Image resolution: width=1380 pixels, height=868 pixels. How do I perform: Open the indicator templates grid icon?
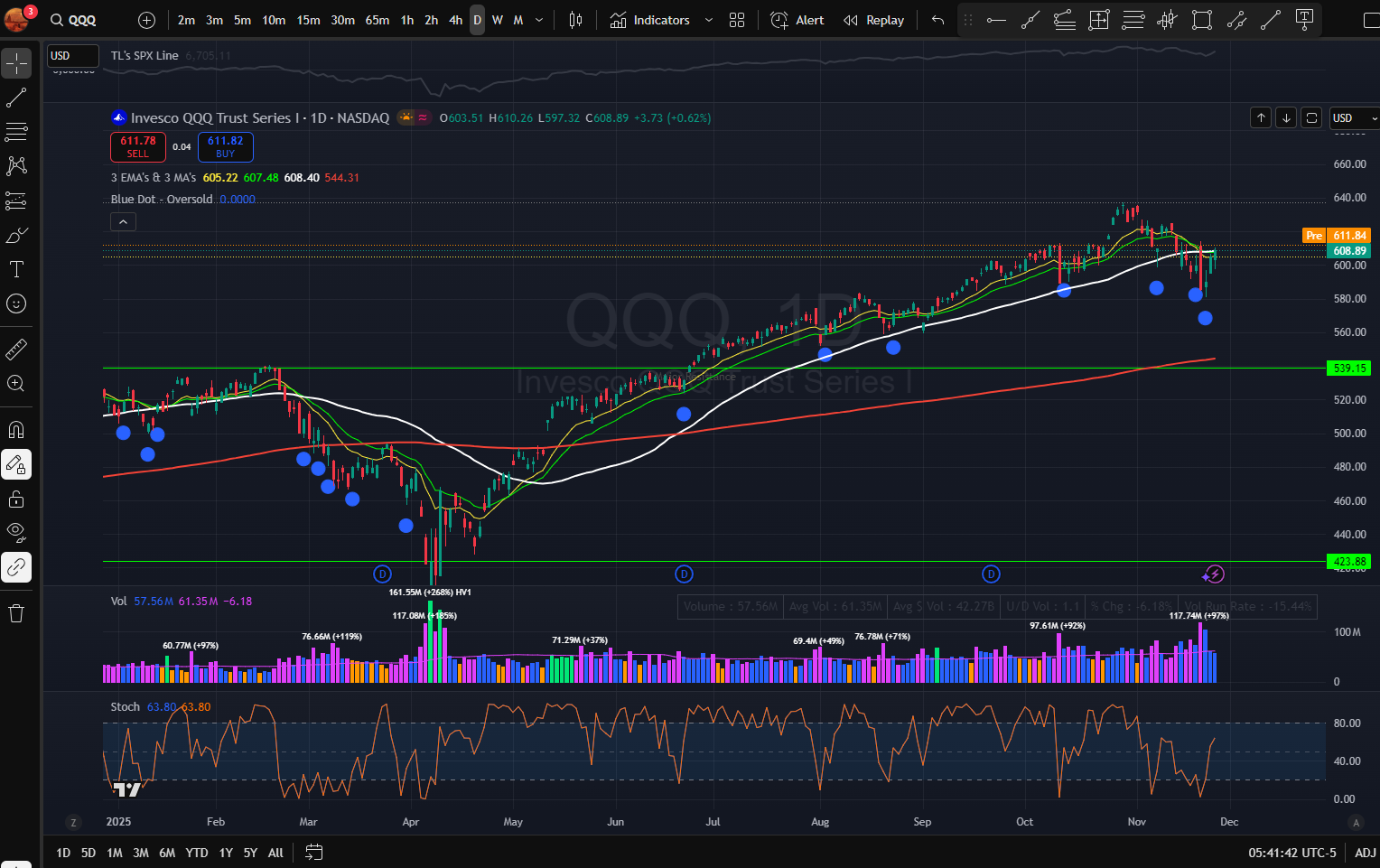click(x=737, y=20)
